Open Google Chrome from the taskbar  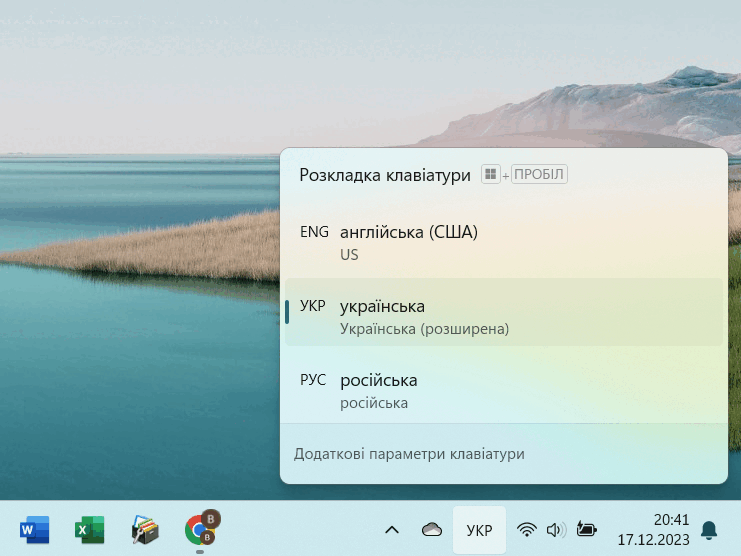tap(200, 530)
